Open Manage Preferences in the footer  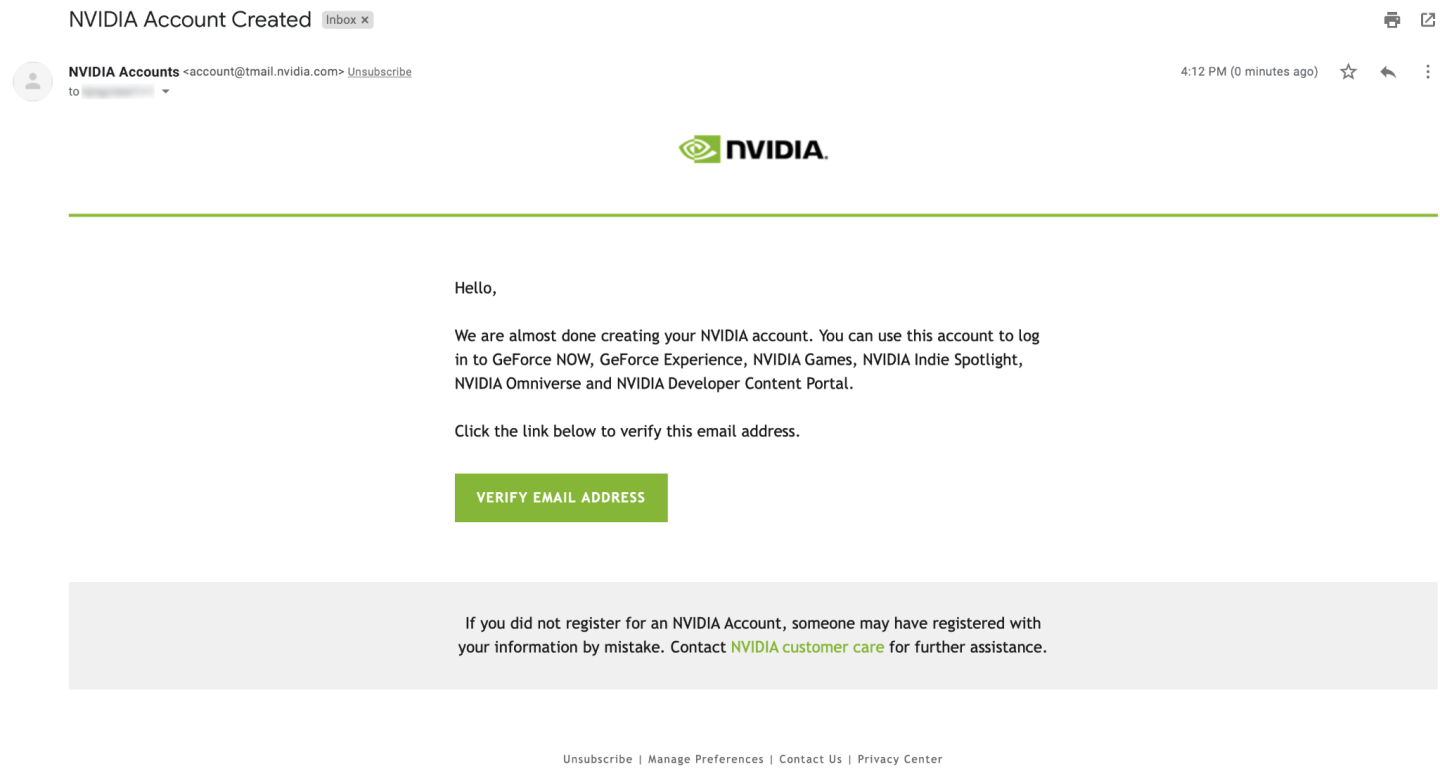[705, 759]
